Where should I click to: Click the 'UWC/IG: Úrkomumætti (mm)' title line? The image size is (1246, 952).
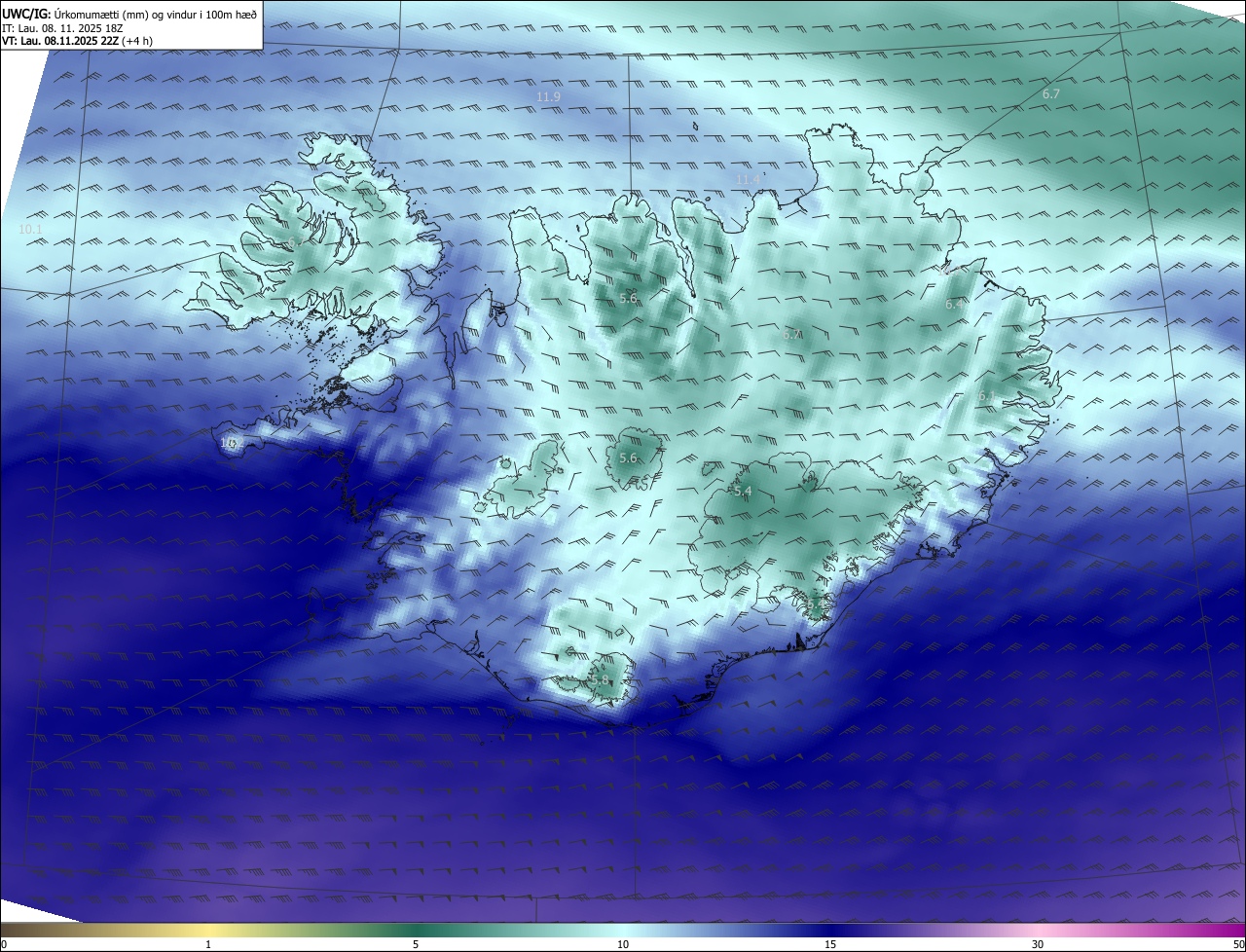coord(129,14)
